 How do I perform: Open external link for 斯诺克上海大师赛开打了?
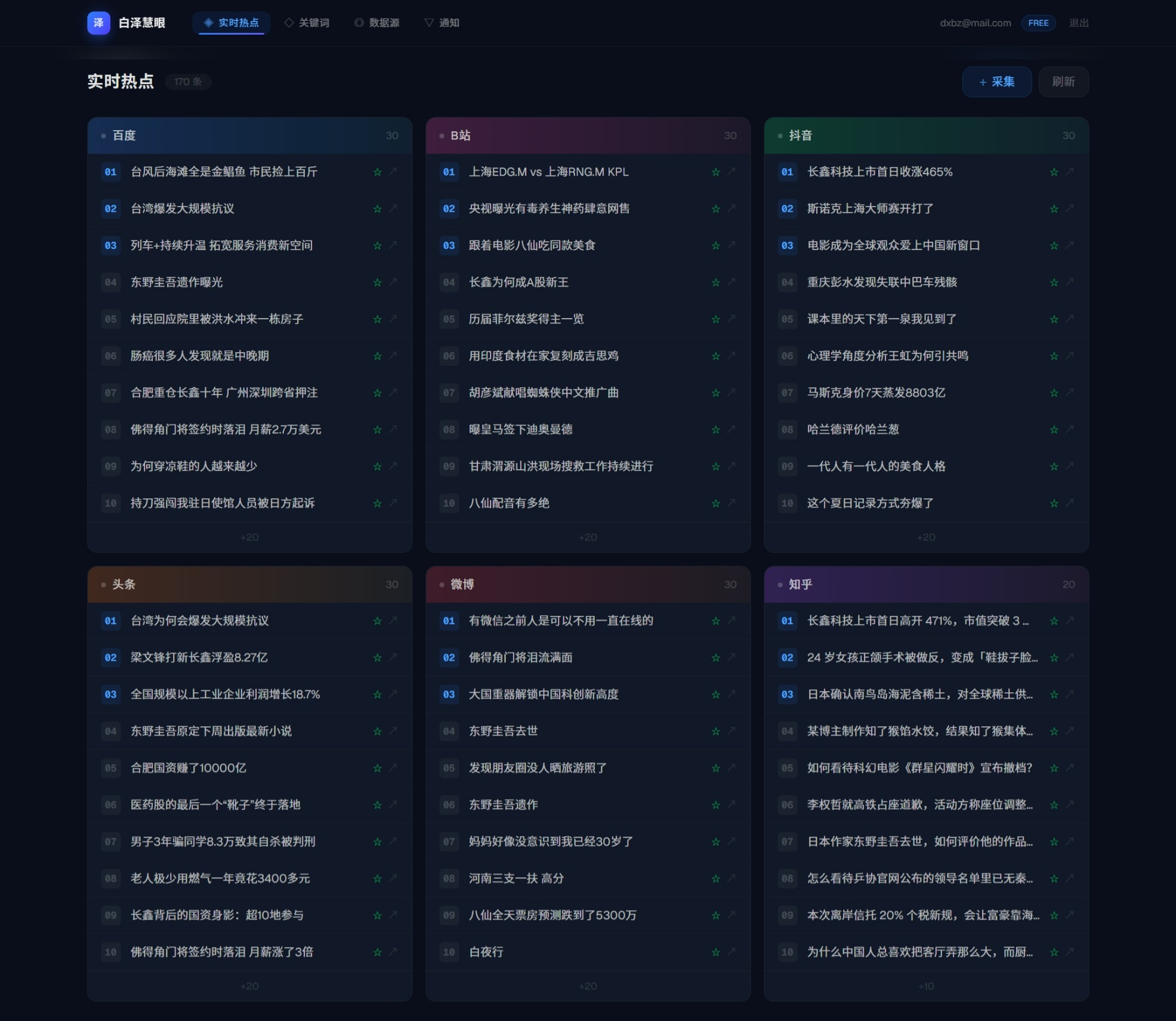pos(1070,208)
